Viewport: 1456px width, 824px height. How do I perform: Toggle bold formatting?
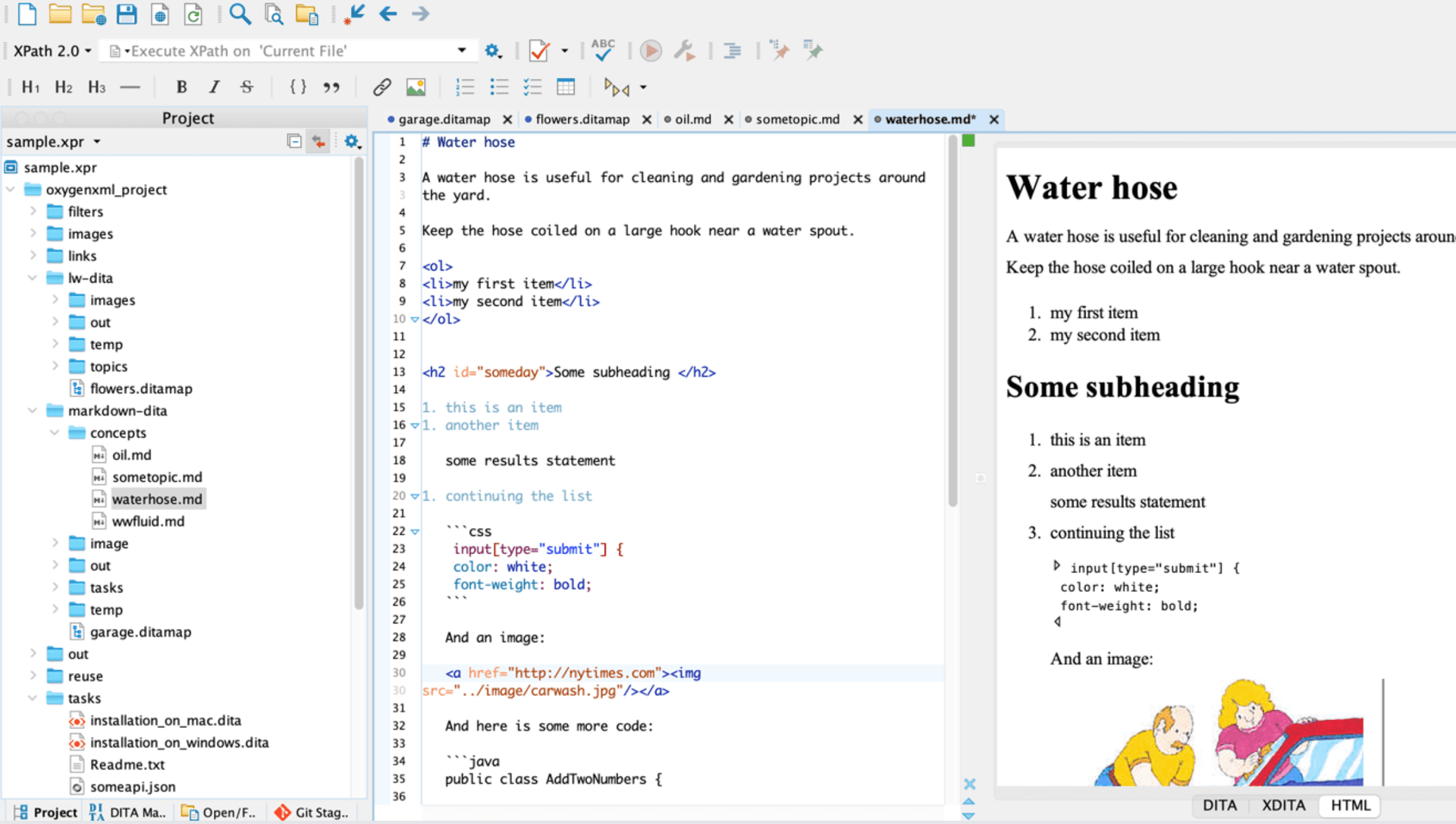(x=181, y=86)
